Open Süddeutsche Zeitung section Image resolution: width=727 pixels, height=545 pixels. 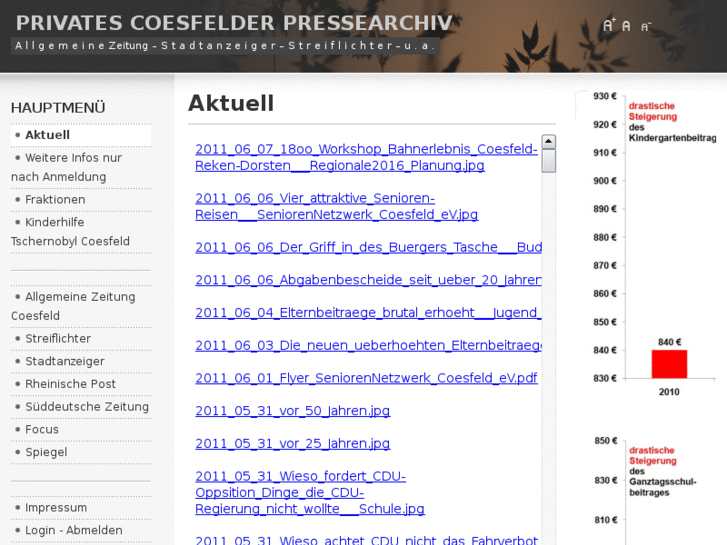[x=81, y=406]
